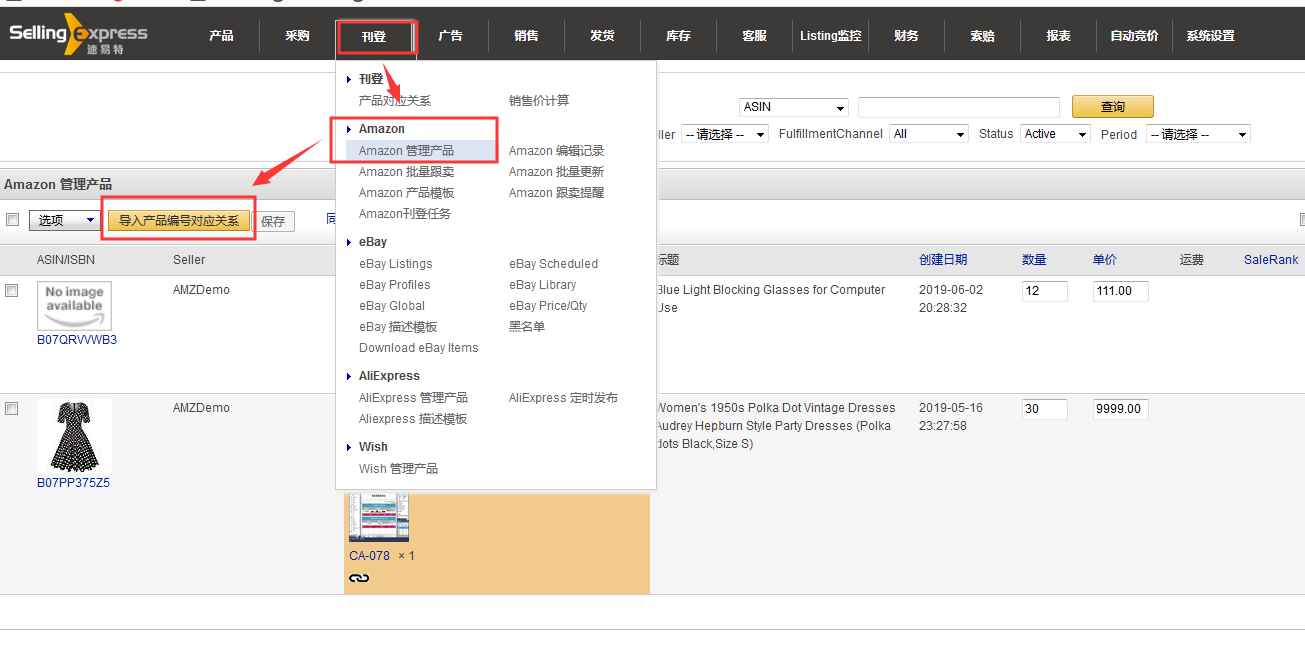
Task: Go to eBay Profiles
Action: (x=395, y=285)
